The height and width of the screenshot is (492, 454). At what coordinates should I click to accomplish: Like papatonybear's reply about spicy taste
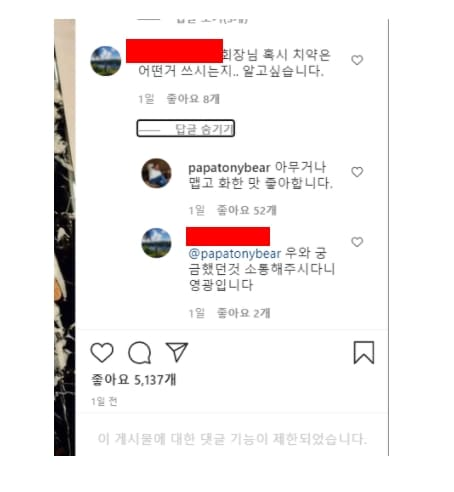click(x=357, y=172)
